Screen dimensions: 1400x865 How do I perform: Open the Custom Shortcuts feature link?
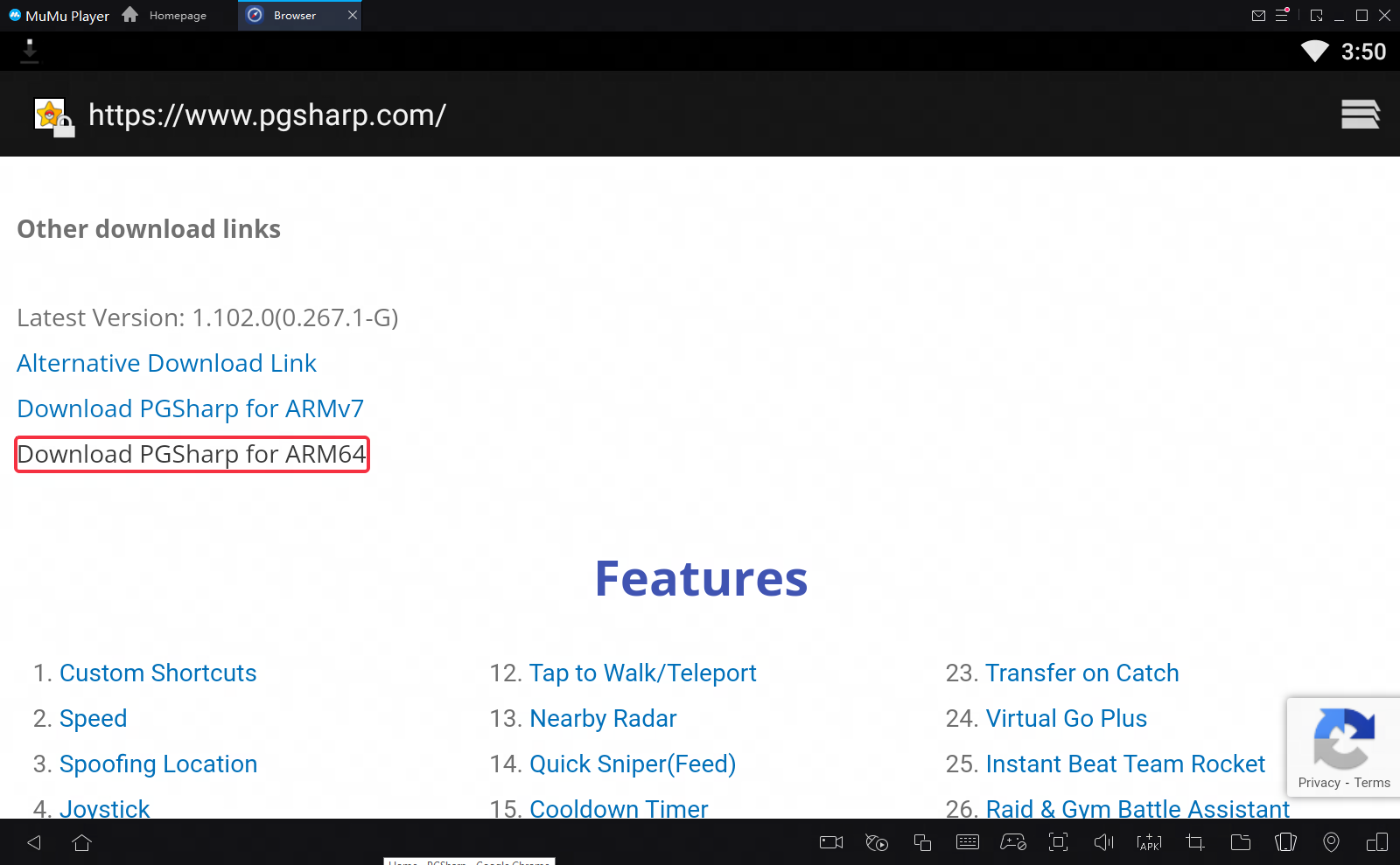157,673
